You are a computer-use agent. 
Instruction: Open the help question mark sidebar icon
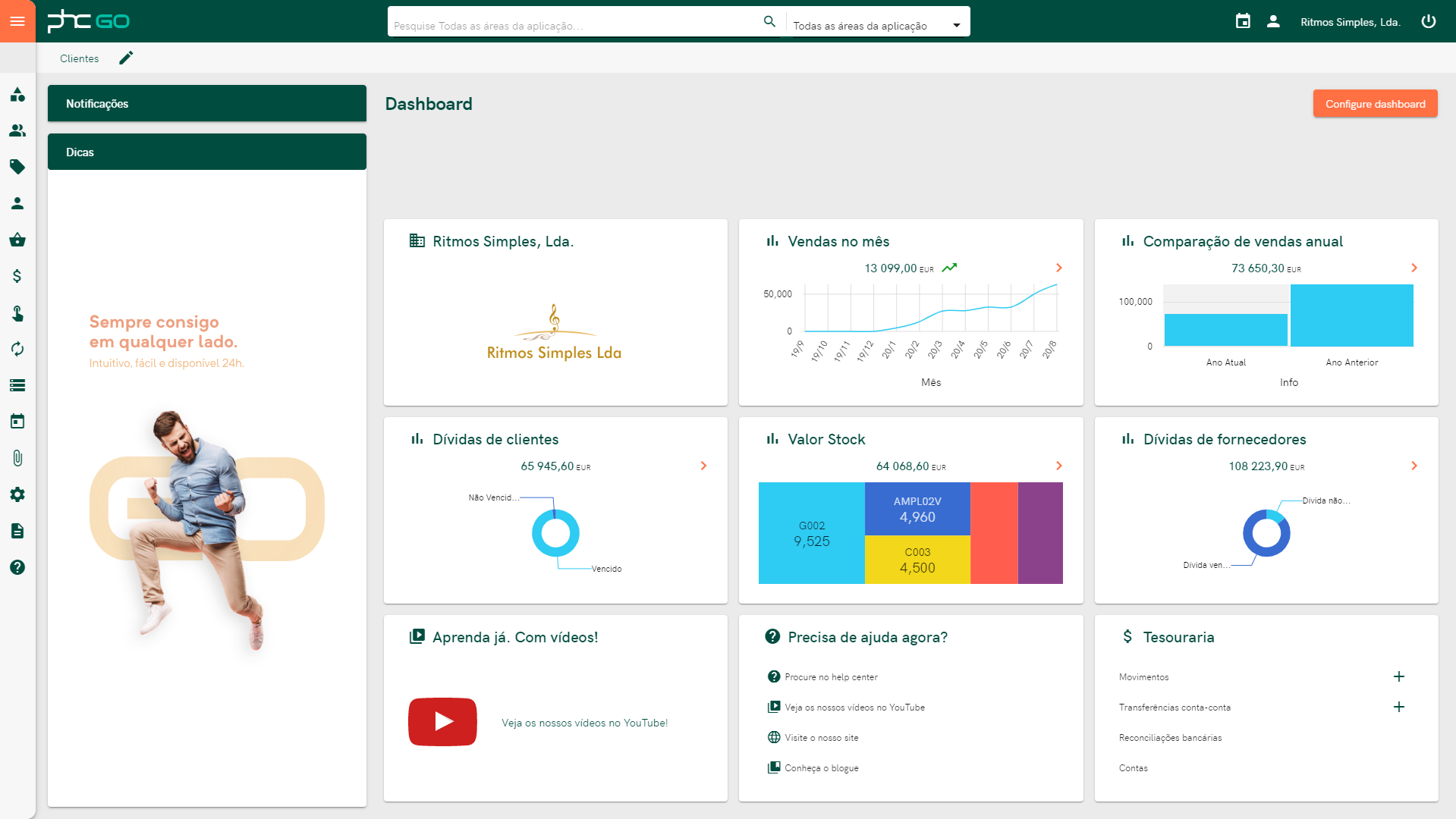pos(17,567)
